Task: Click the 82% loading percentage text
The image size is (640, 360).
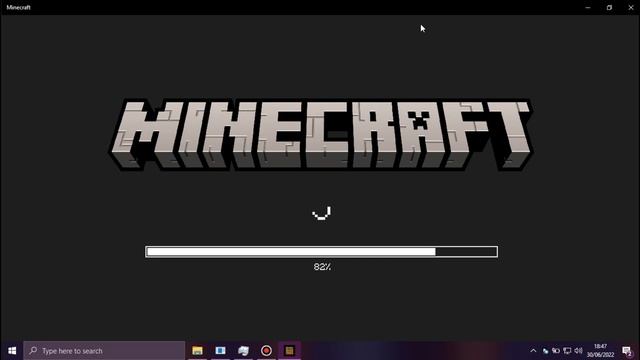Action: (322, 267)
